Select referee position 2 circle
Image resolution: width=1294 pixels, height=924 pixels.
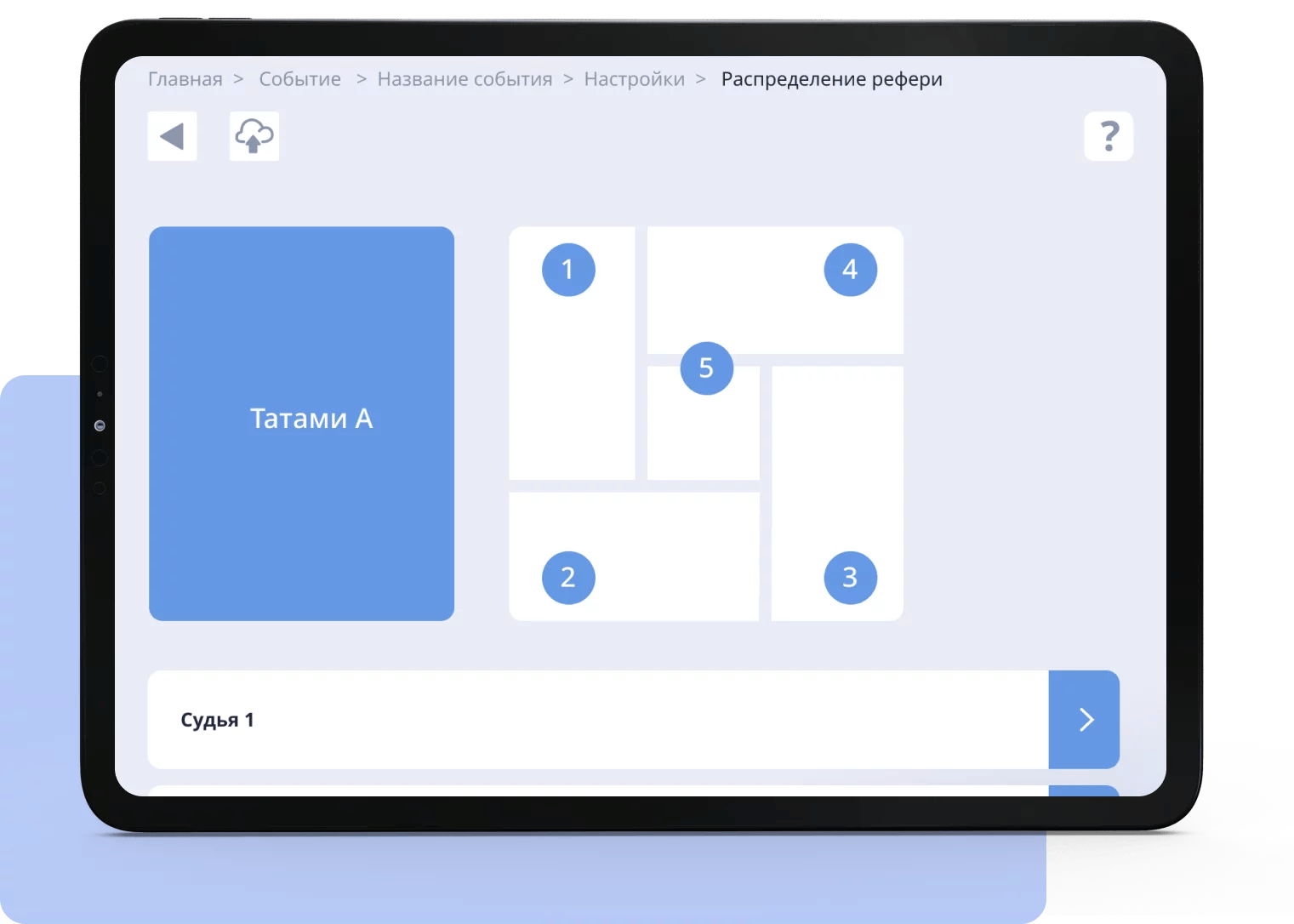(x=568, y=578)
